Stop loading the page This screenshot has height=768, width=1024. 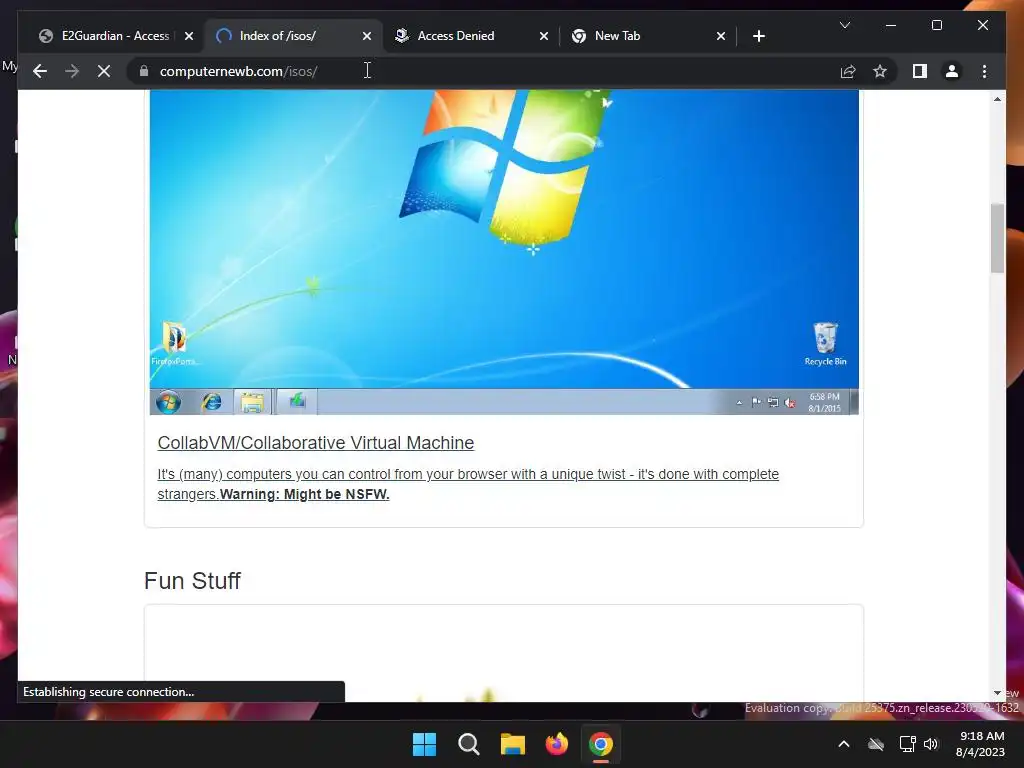(104, 71)
